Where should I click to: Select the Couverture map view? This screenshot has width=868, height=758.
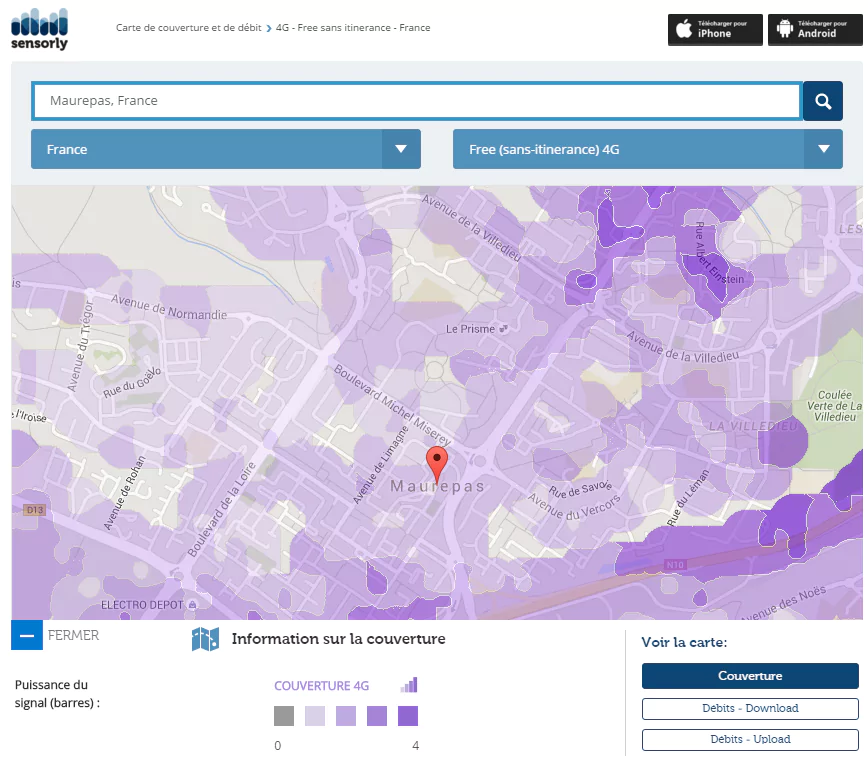click(x=749, y=676)
